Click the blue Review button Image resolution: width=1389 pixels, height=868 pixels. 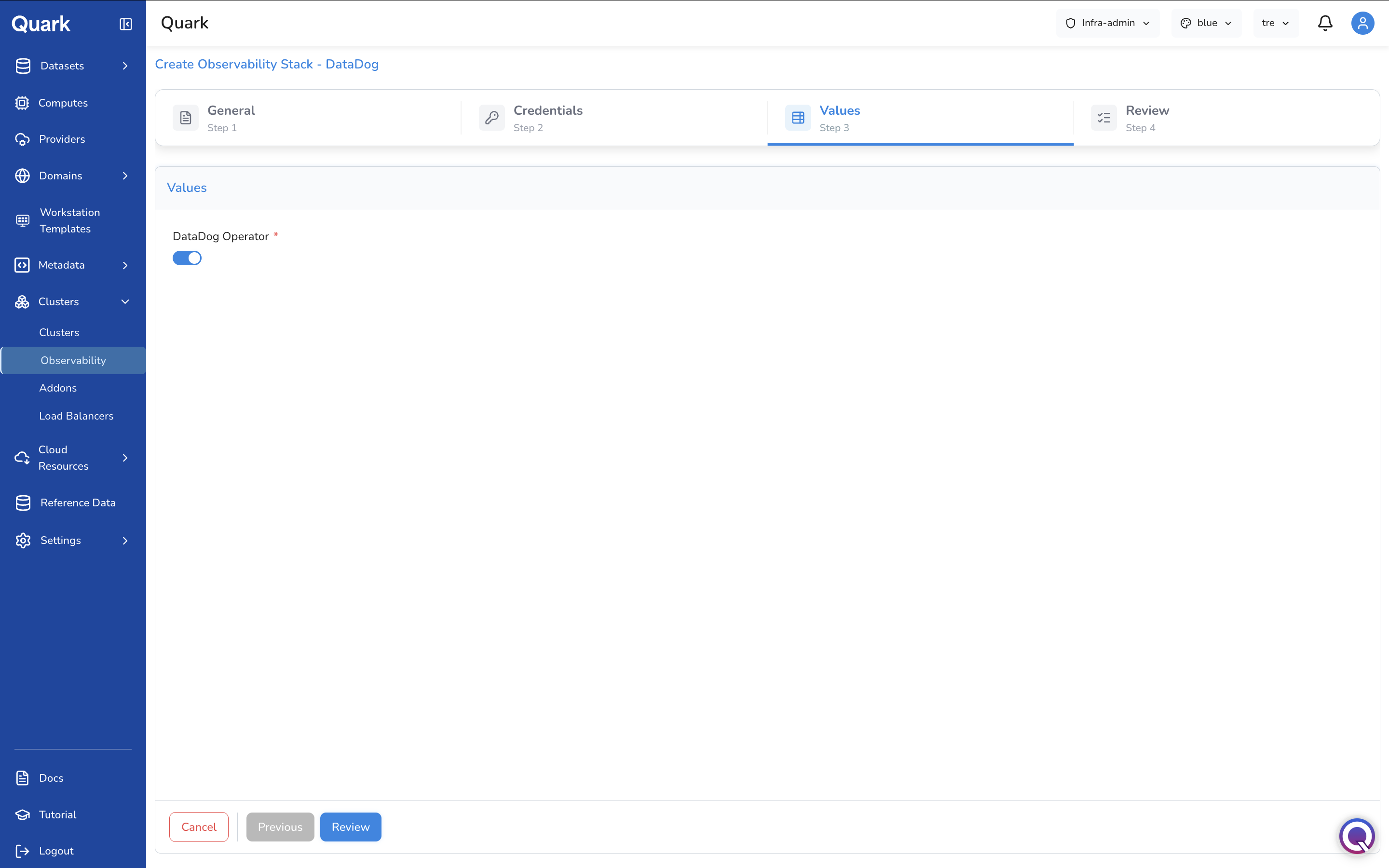tap(351, 827)
